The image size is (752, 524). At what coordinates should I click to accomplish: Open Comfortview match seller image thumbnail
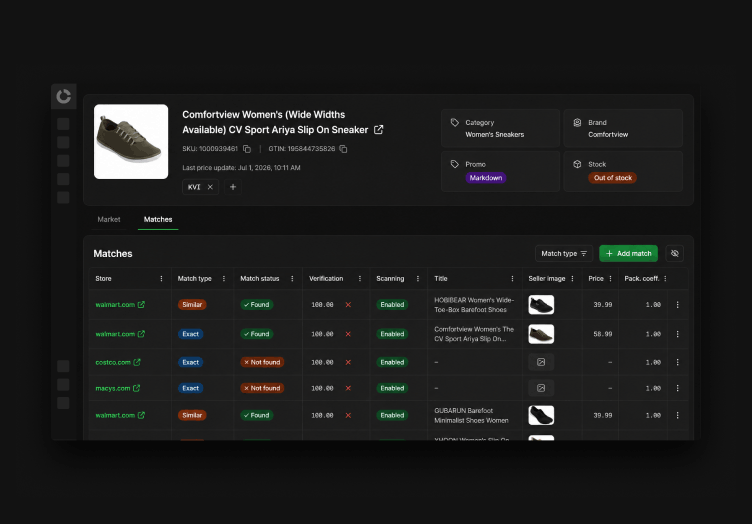pyautogui.click(x=541, y=334)
